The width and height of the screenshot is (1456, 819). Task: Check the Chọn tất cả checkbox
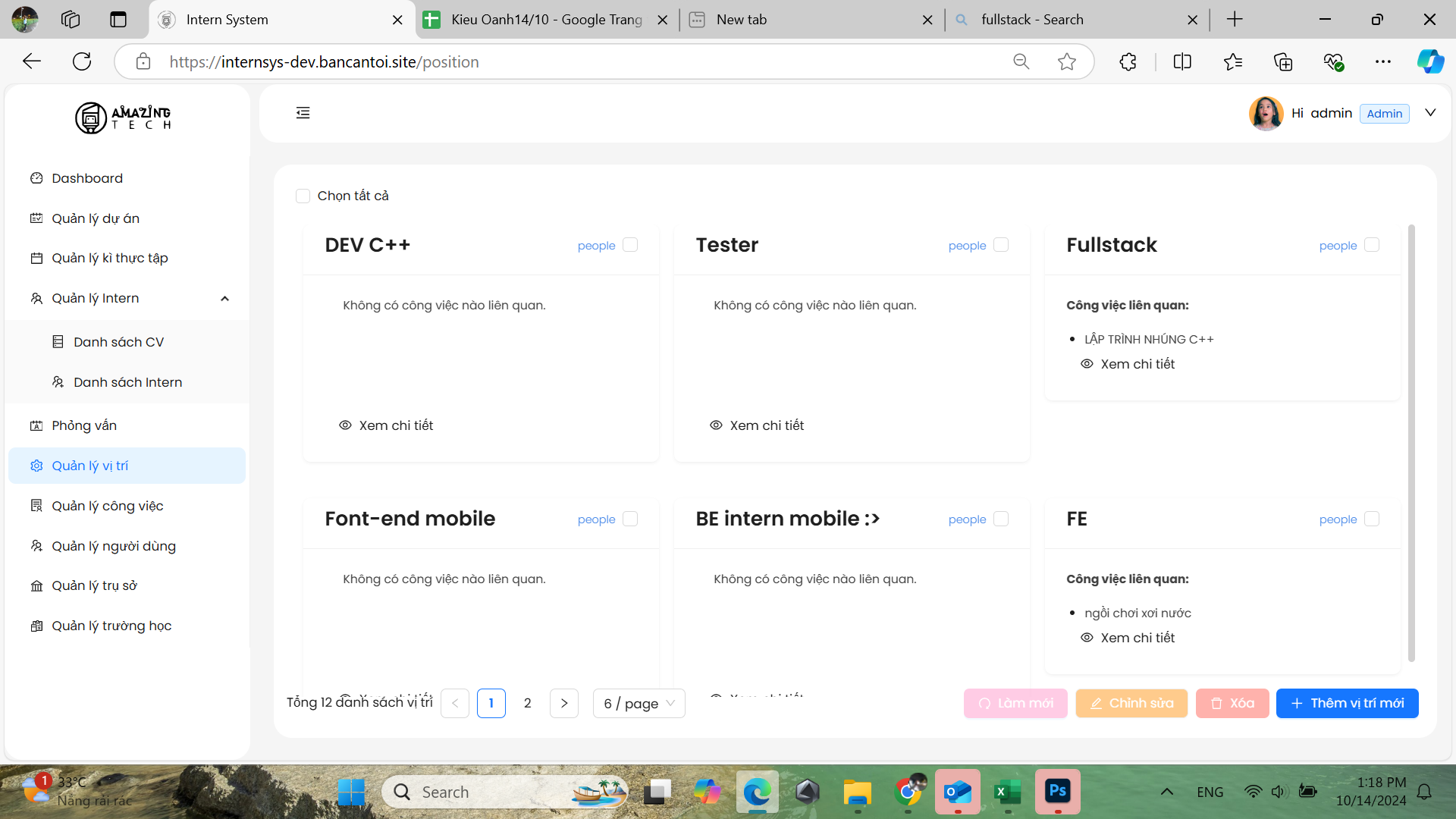(x=303, y=196)
